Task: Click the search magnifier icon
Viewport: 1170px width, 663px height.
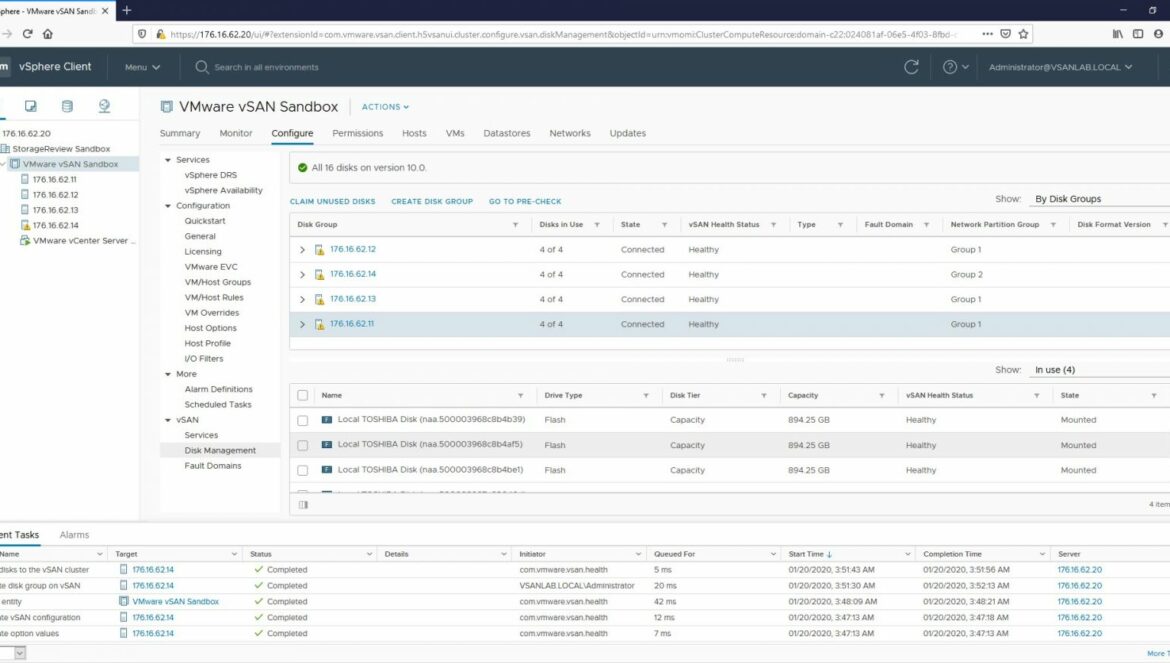Action: (201, 67)
